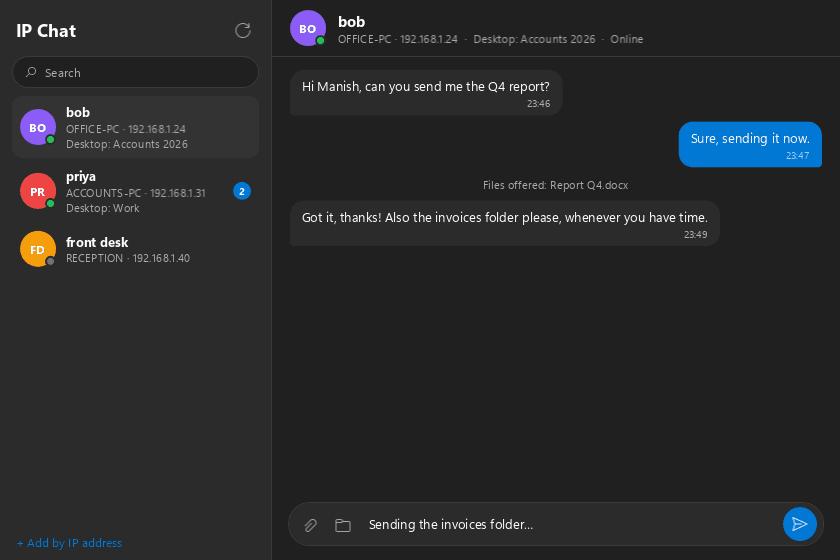Screen dimensions: 840x560
Task: Refresh the contact list with reload icon
Action: click(243, 31)
